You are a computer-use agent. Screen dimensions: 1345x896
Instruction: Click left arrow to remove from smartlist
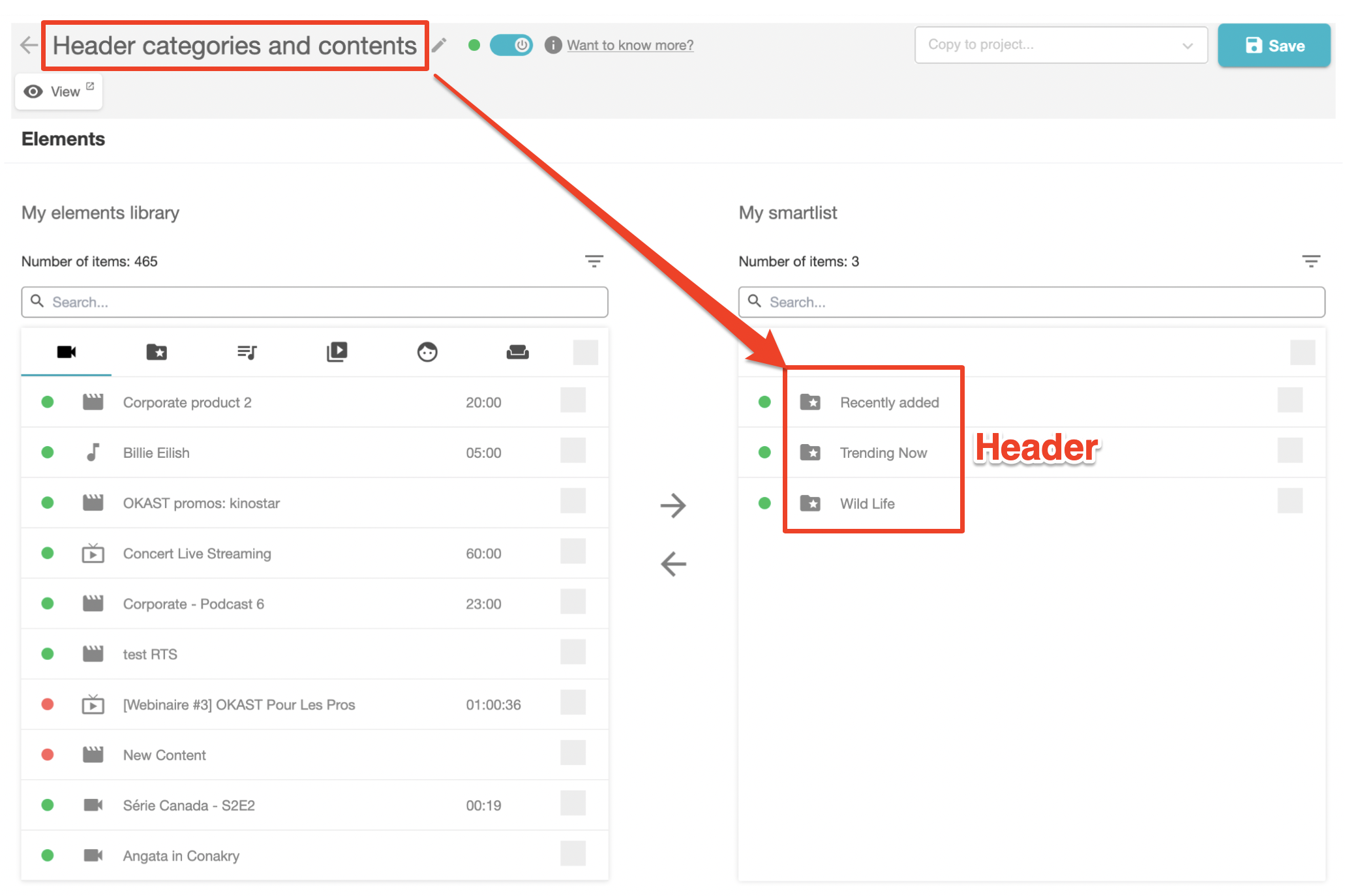[672, 563]
